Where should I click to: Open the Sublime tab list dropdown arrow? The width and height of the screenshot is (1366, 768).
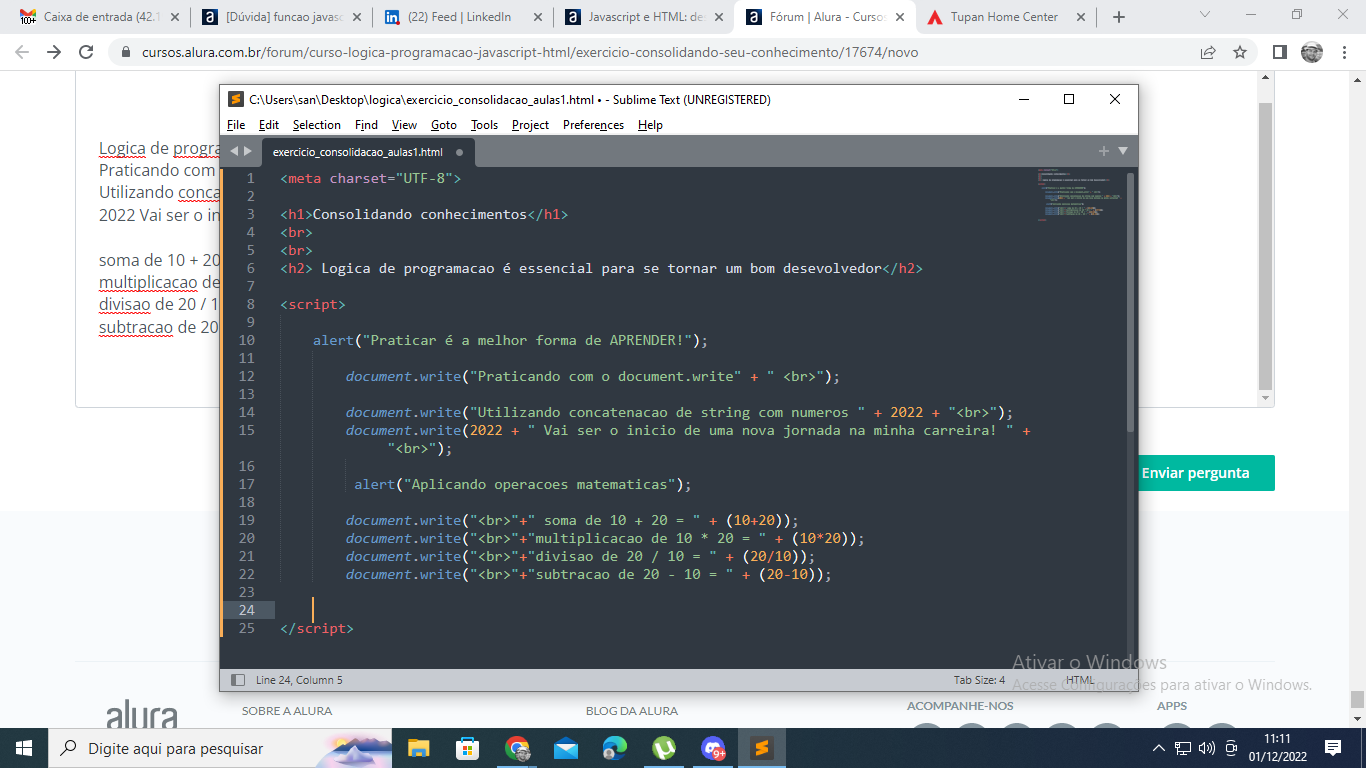(1122, 151)
